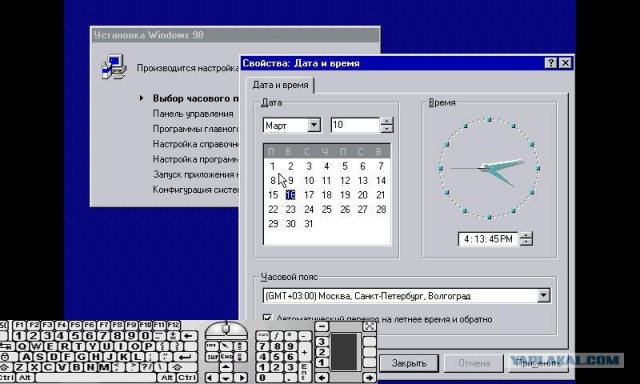
Task: Tap the numpad slash divide key
Action: 277,336
